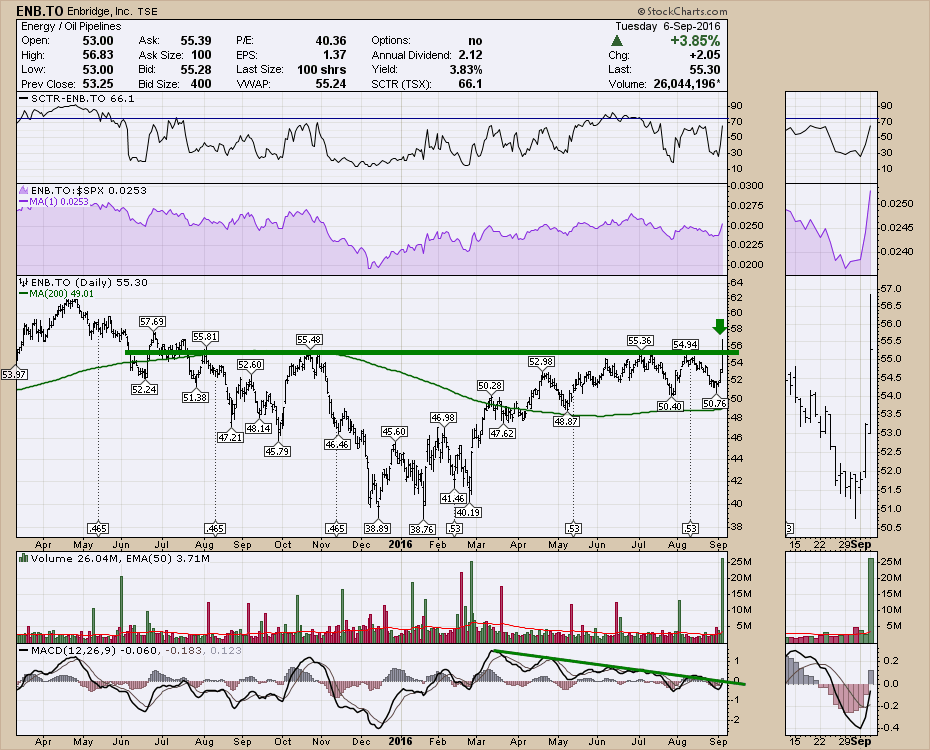Click the Chg value +2.05
Image resolution: width=930 pixels, height=750 pixels.
[x=705, y=55]
